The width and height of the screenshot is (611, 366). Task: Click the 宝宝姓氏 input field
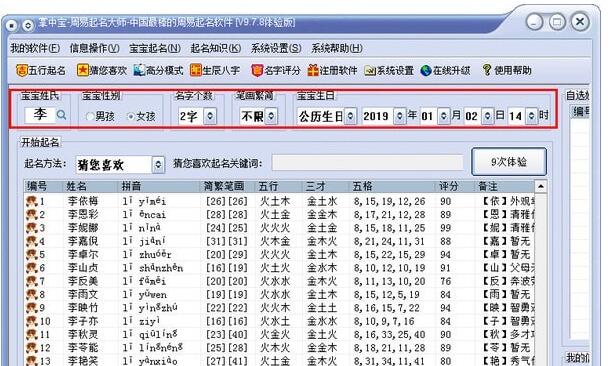[40, 115]
